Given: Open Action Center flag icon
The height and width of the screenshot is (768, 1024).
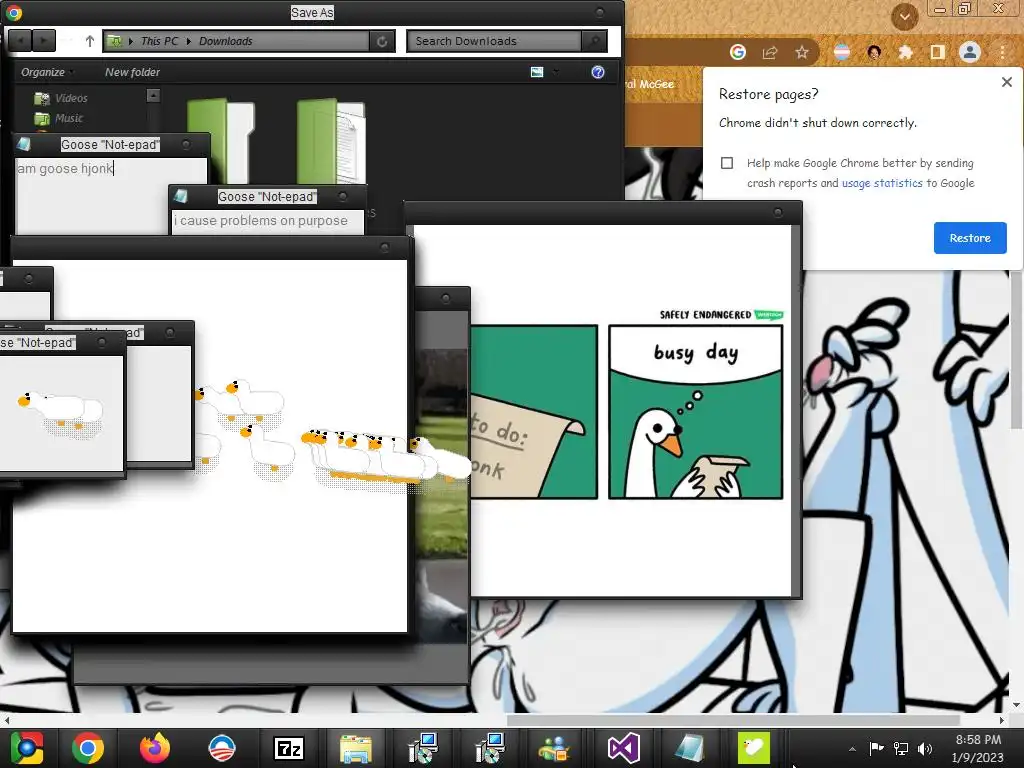Looking at the screenshot, I should (876, 748).
